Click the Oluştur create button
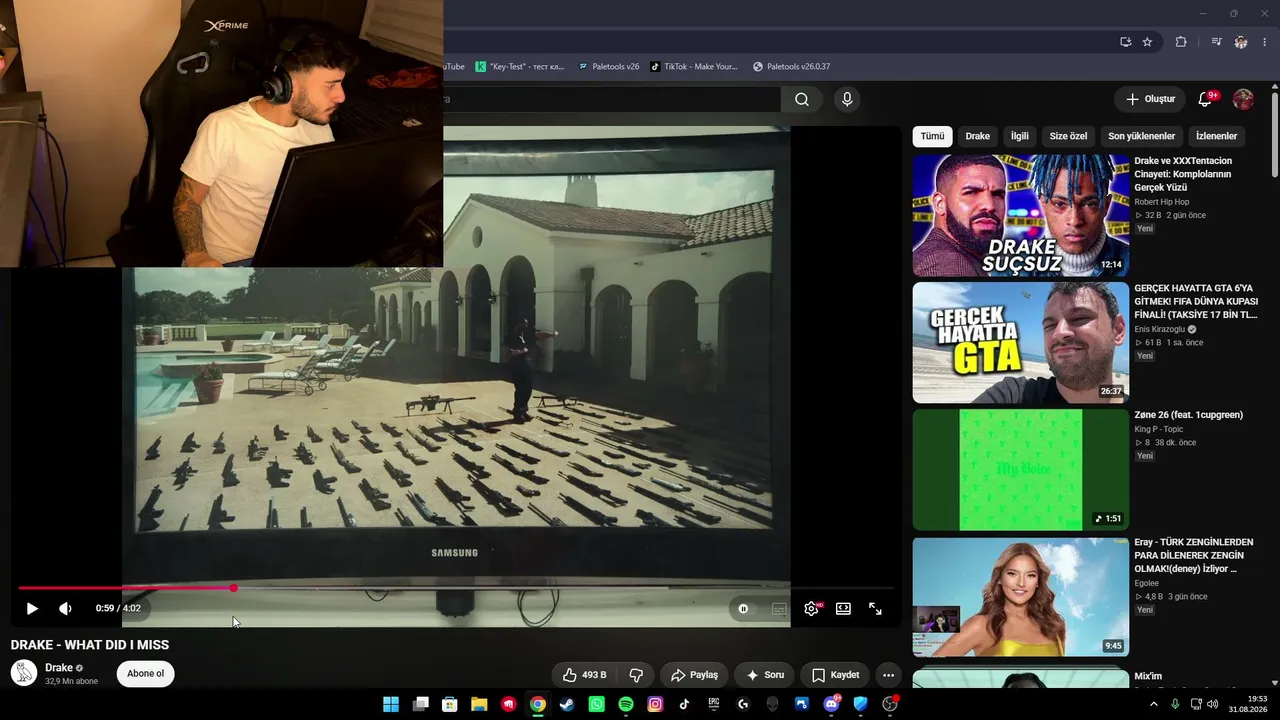Screen dimensions: 1280x720 pyautogui.click(x=1150, y=99)
